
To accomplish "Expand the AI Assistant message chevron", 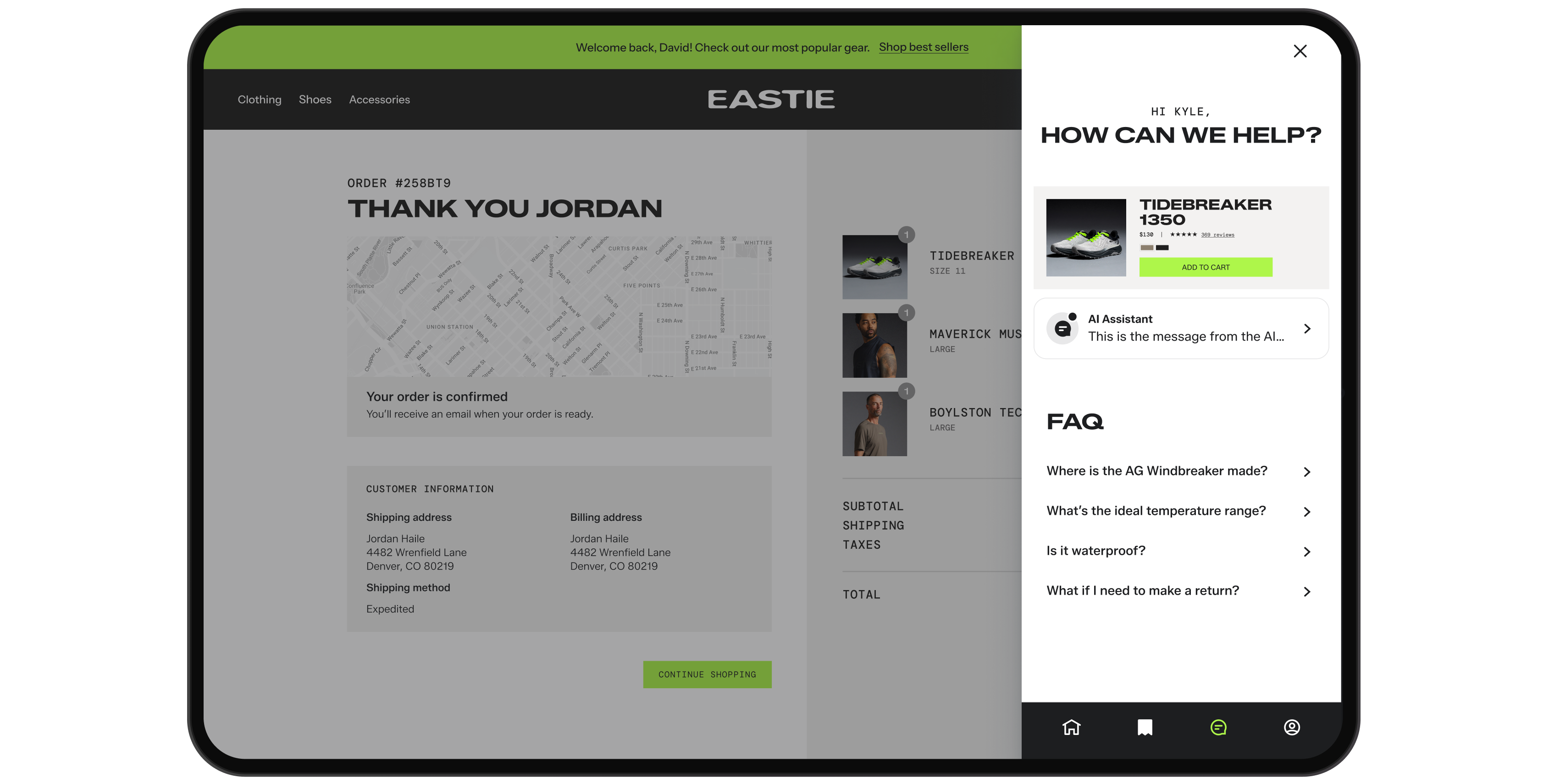I will point(1307,328).
